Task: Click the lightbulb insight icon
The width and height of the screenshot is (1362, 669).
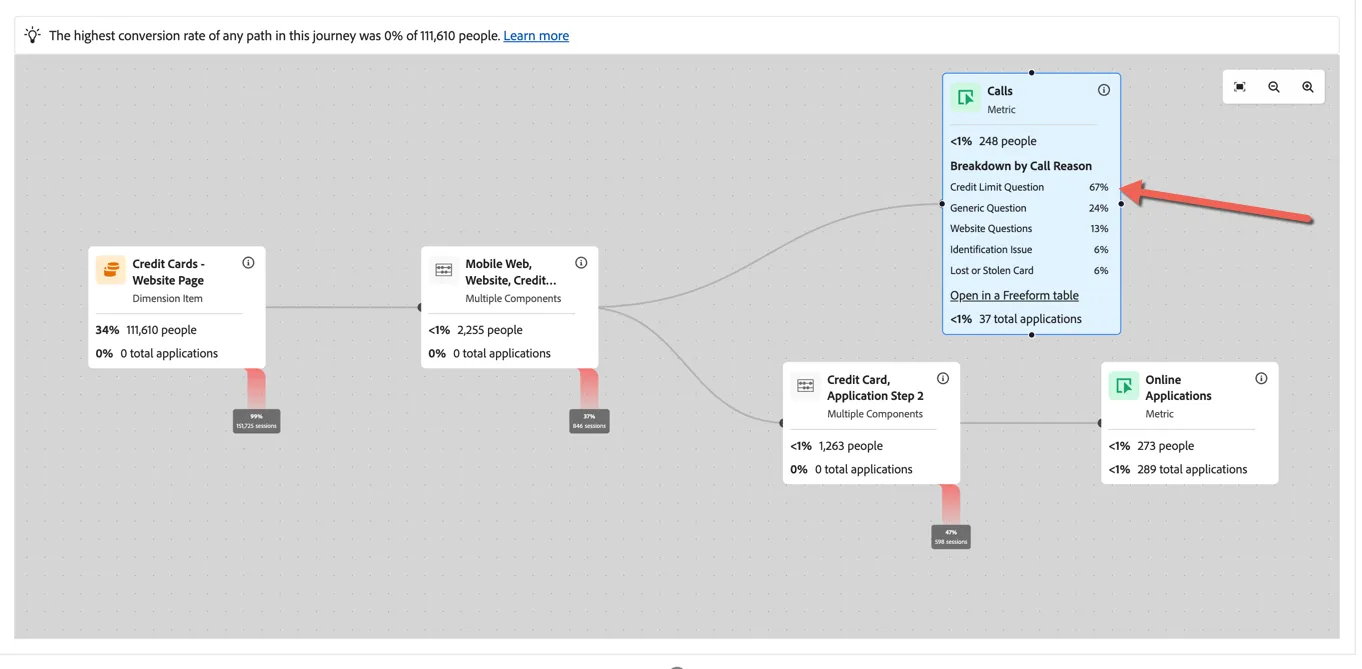Action: pos(32,35)
